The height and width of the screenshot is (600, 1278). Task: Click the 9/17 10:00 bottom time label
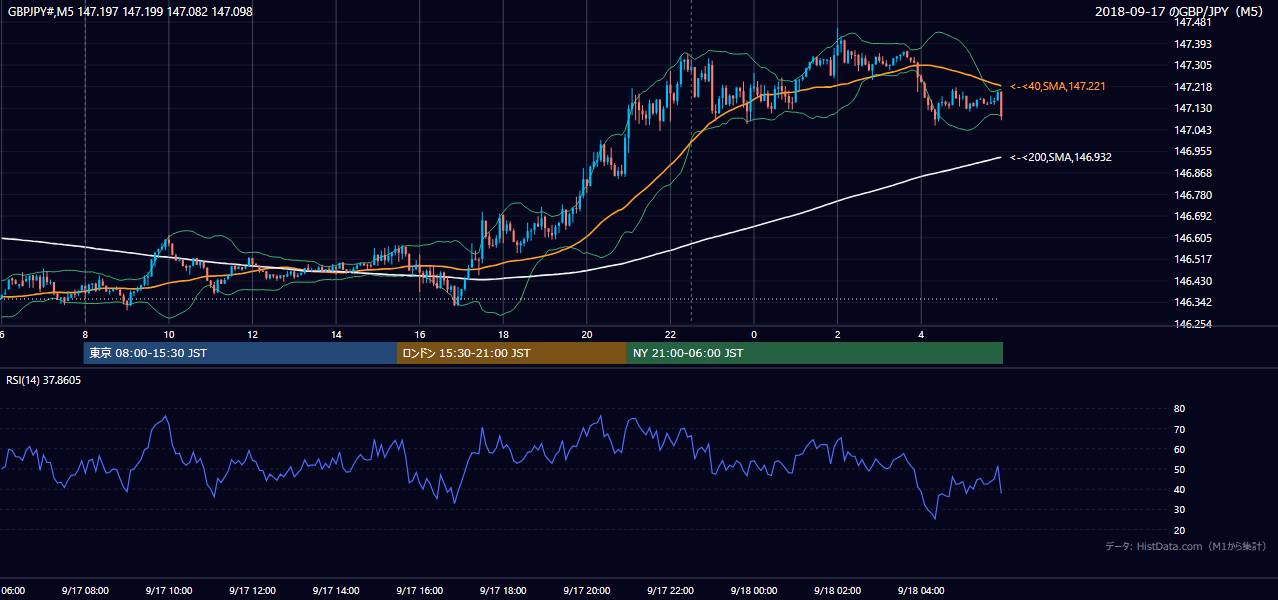click(x=168, y=591)
